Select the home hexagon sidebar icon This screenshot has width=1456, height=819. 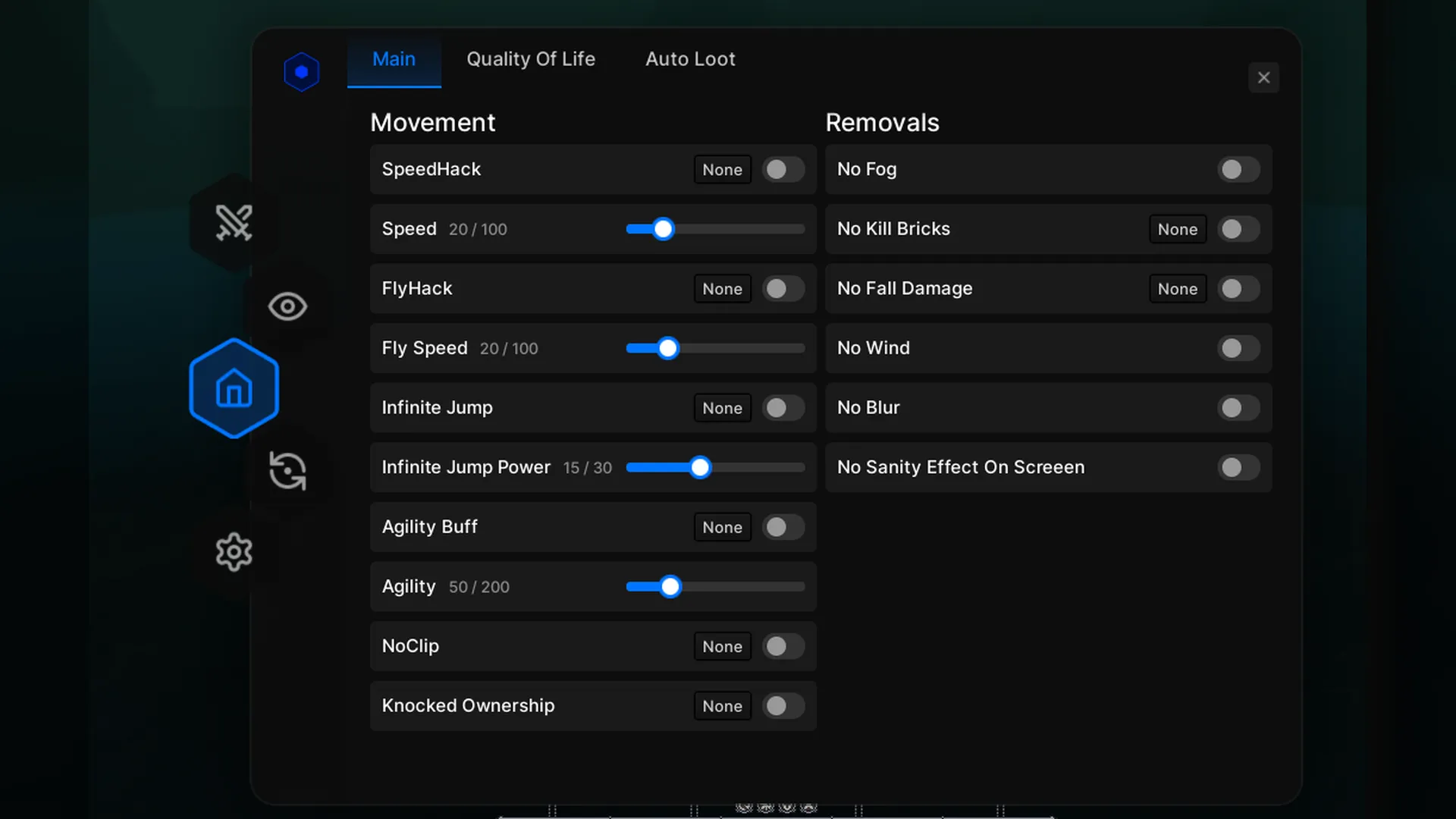[234, 388]
